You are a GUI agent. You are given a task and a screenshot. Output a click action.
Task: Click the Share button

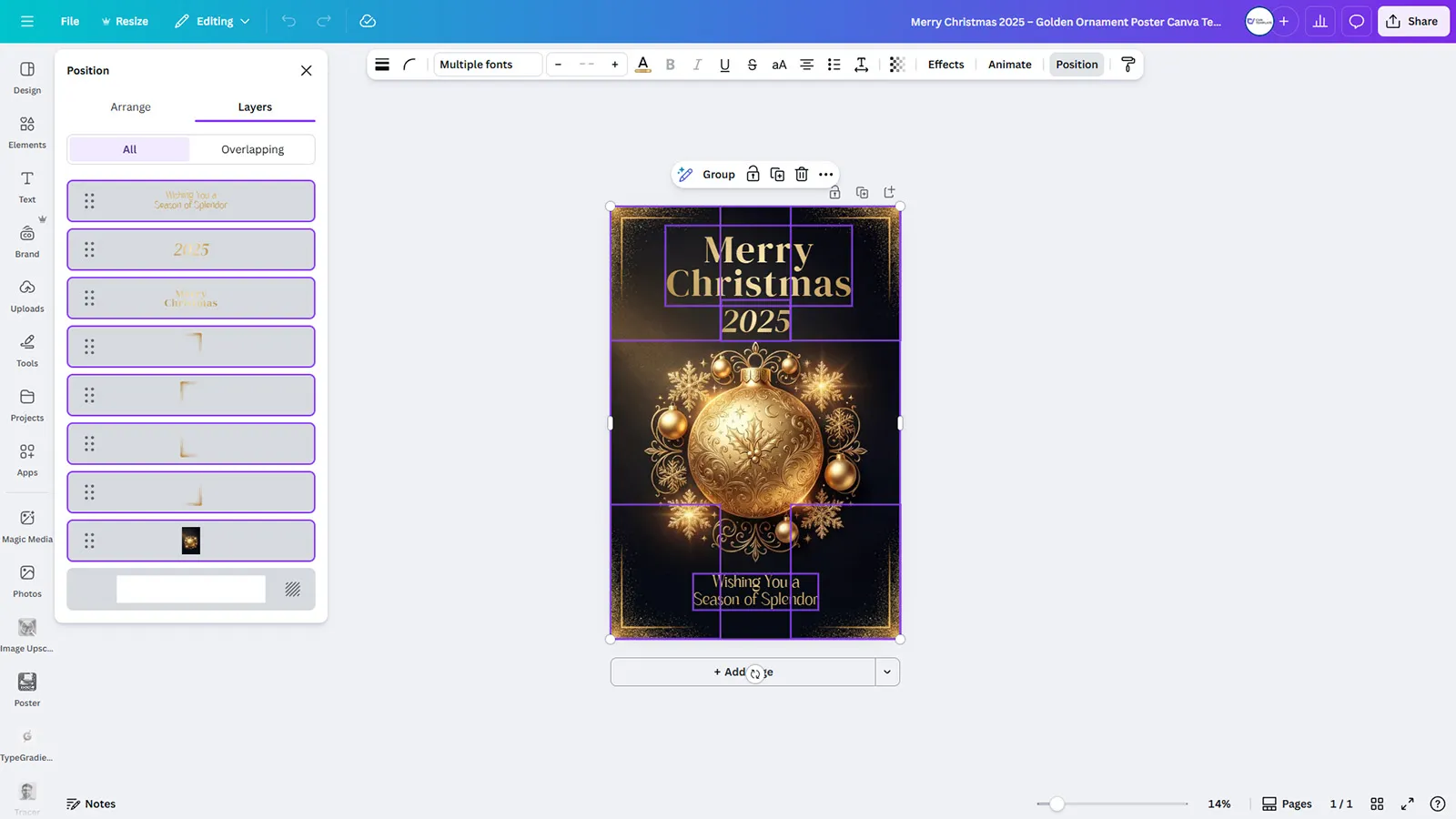1412,21
